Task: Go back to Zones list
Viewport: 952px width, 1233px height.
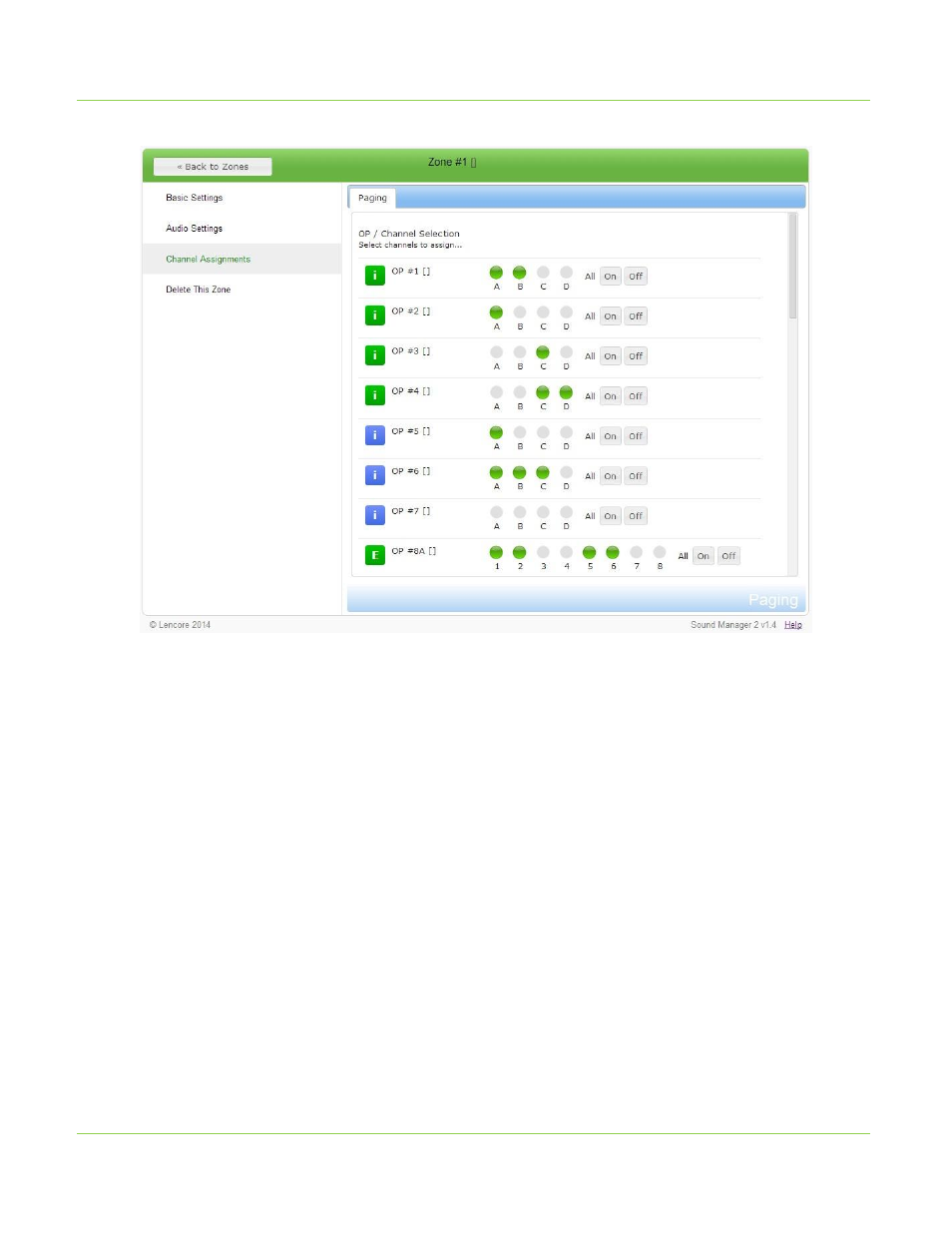Action: [x=213, y=167]
